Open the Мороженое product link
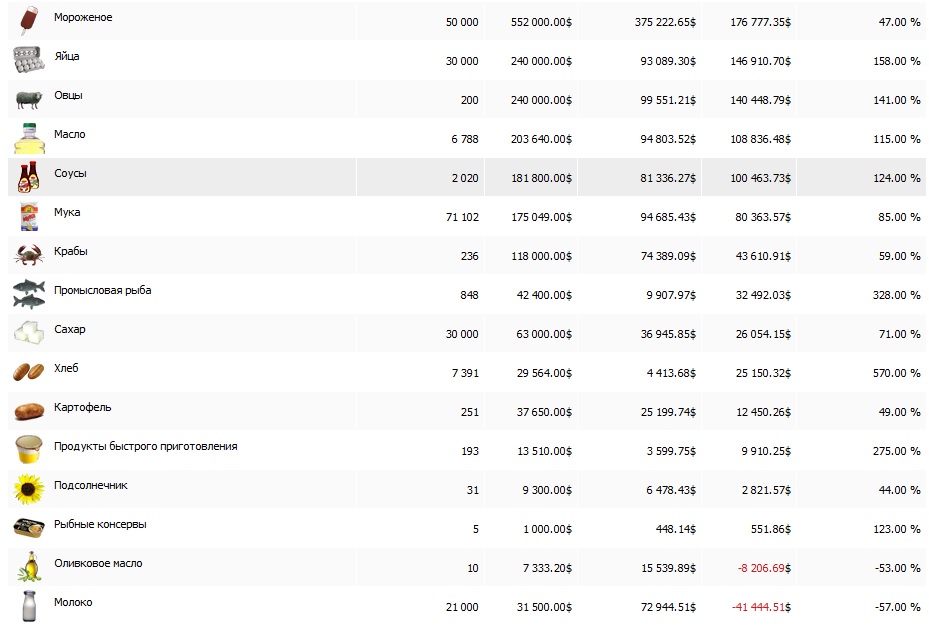This screenshot has height=629, width=929. (x=83, y=18)
